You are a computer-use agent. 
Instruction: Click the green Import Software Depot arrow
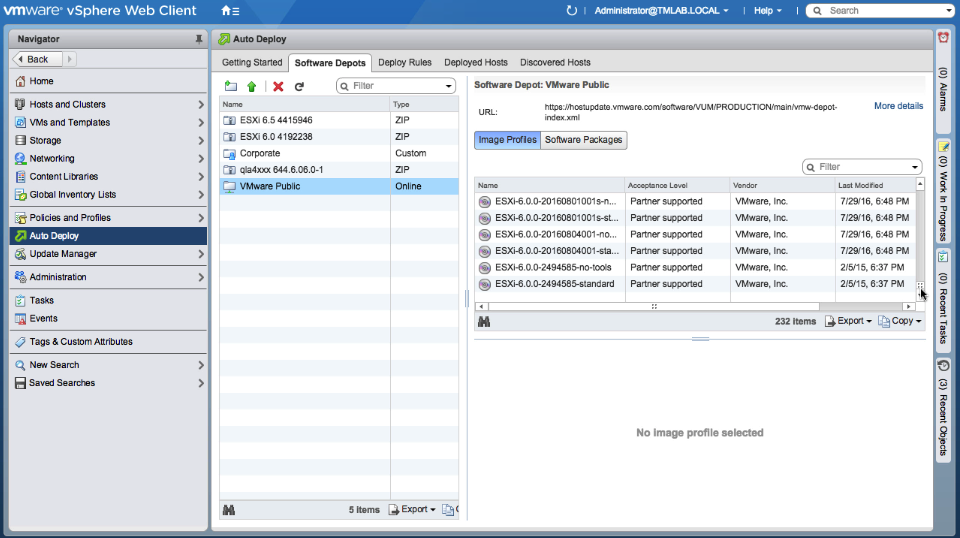252,86
